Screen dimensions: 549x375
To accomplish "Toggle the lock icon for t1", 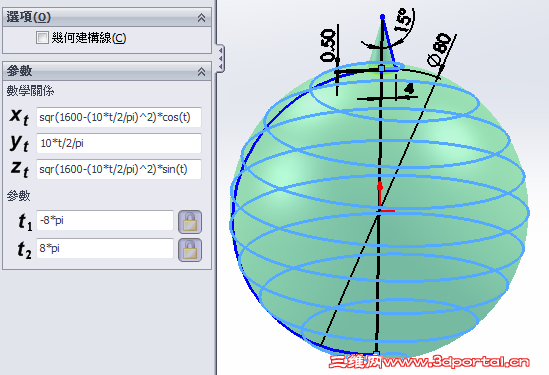I will 190,222.
